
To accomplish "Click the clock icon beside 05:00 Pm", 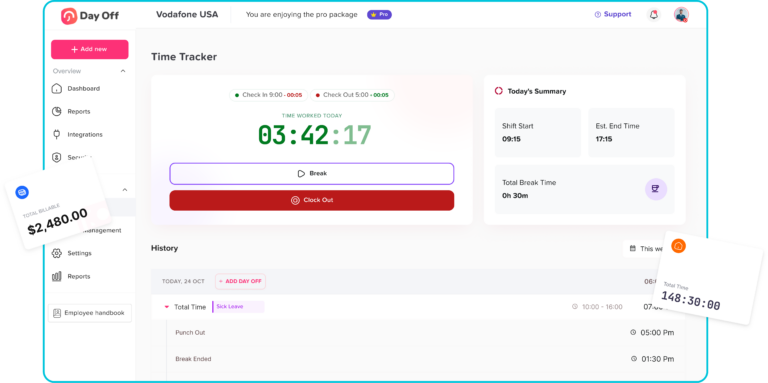I will (x=633, y=333).
